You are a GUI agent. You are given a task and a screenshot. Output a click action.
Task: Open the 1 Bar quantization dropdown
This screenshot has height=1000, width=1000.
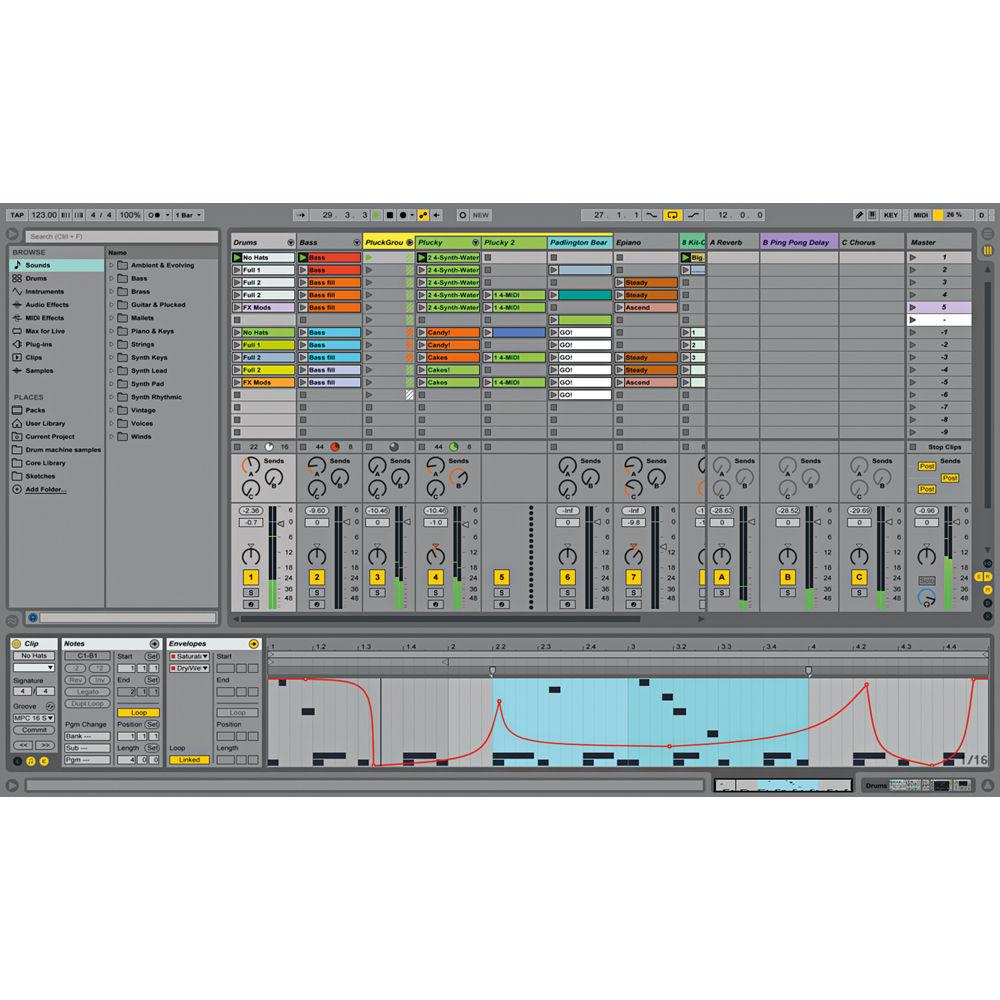(x=187, y=214)
